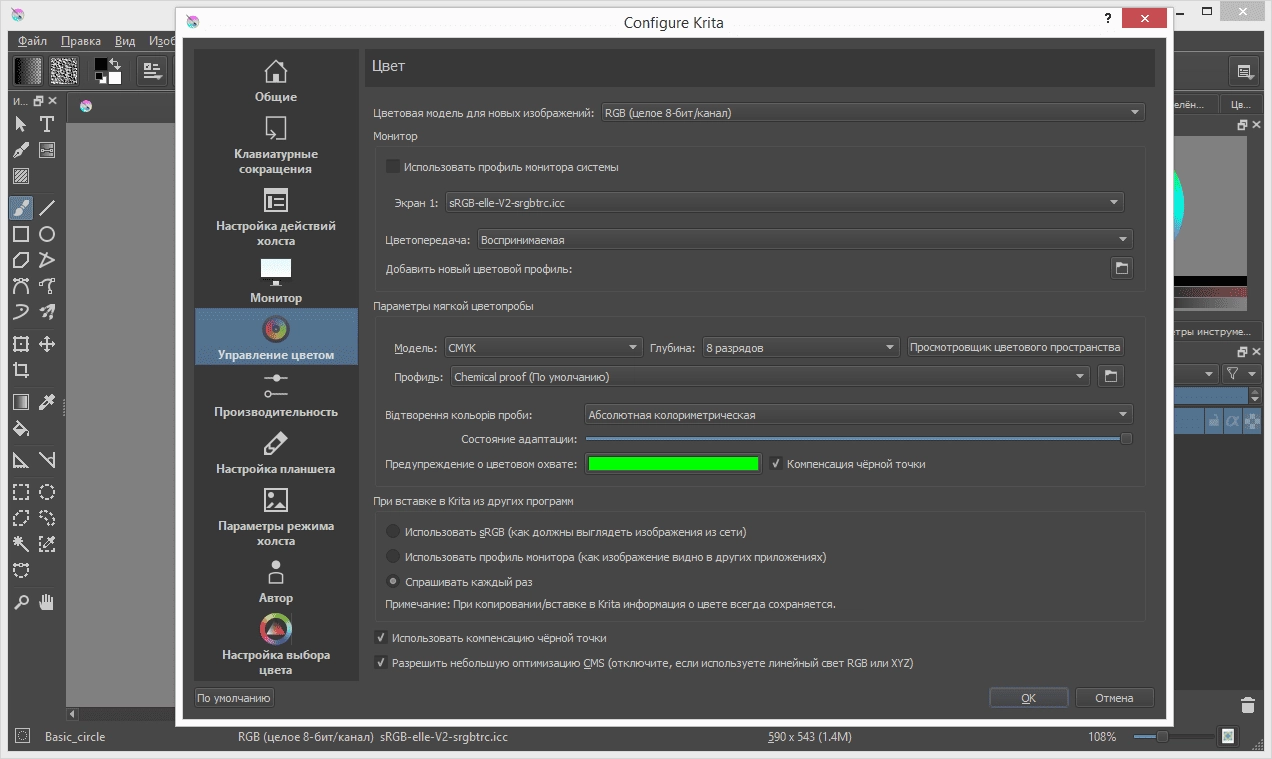Click folder button next to 'Профиль' dropdown

pyautogui.click(x=1109, y=377)
